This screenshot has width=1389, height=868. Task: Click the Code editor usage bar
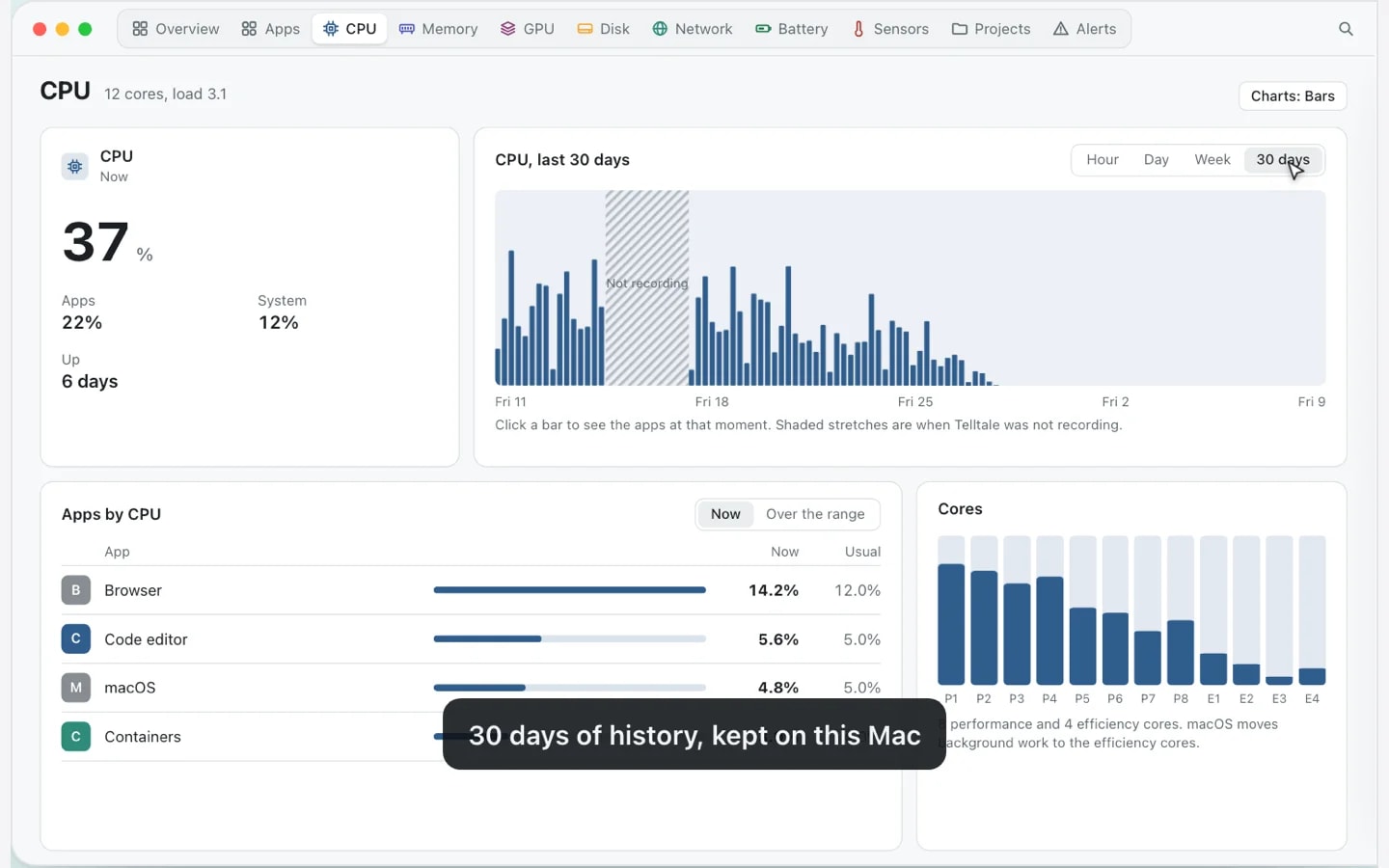click(570, 638)
